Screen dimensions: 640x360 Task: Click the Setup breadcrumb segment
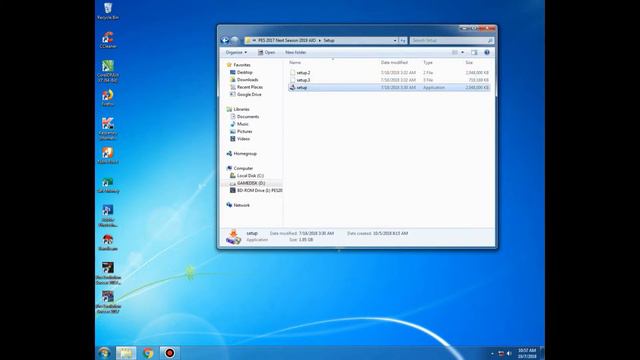(329, 40)
